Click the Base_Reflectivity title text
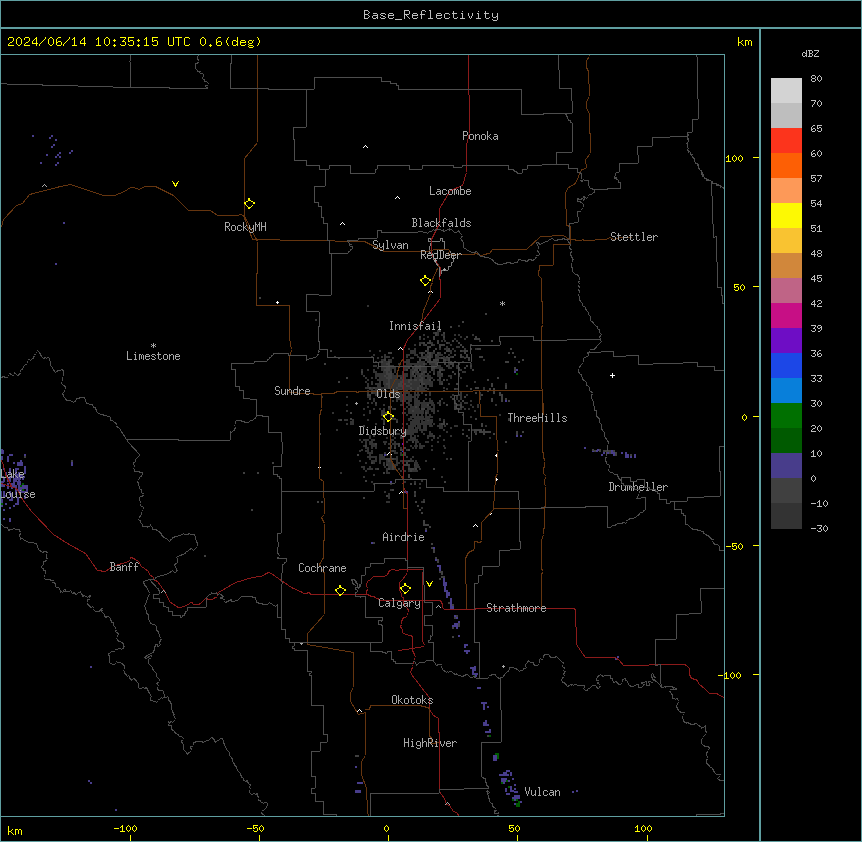Screen dimensions: 862x842 431,15
